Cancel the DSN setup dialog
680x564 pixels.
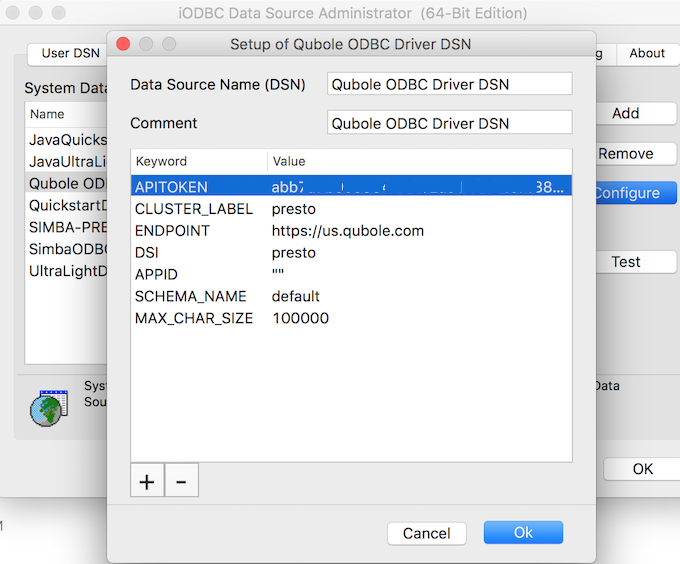click(427, 533)
